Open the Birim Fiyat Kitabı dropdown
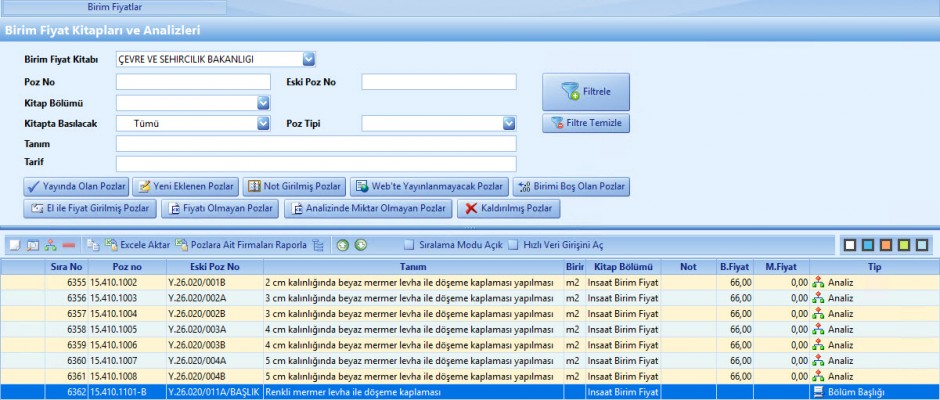This screenshot has width=940, height=400. click(308, 59)
